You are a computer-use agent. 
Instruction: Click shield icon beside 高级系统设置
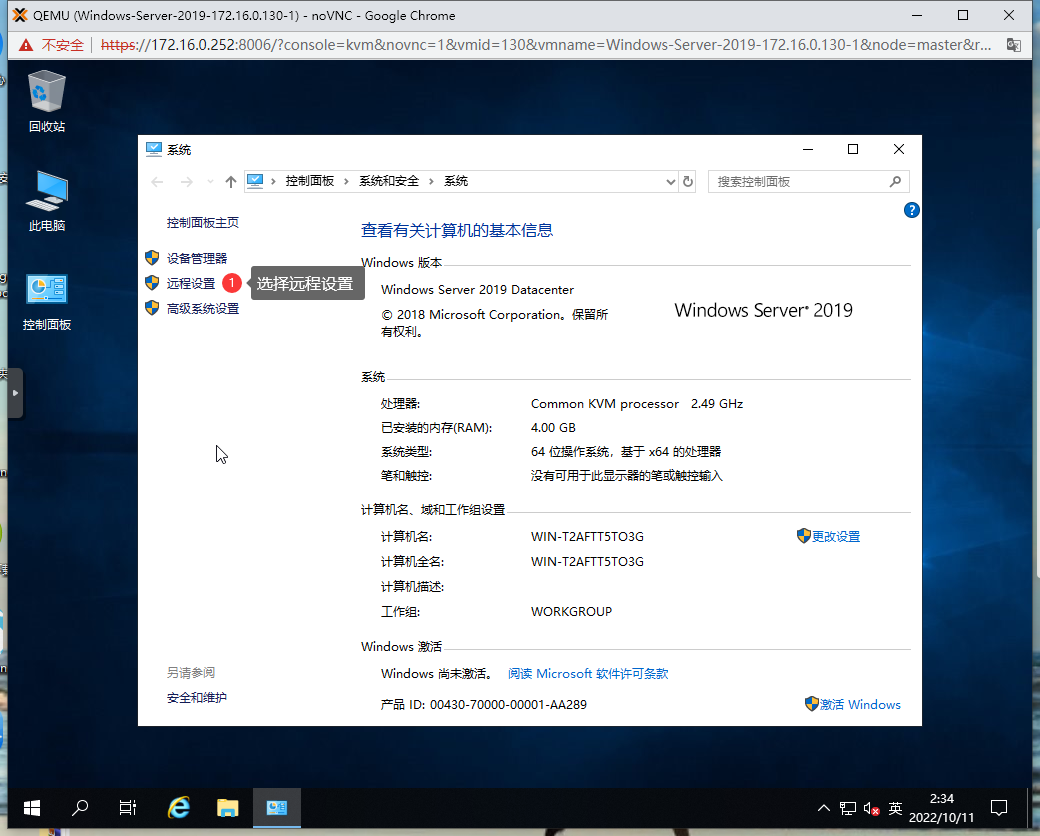[x=152, y=308]
